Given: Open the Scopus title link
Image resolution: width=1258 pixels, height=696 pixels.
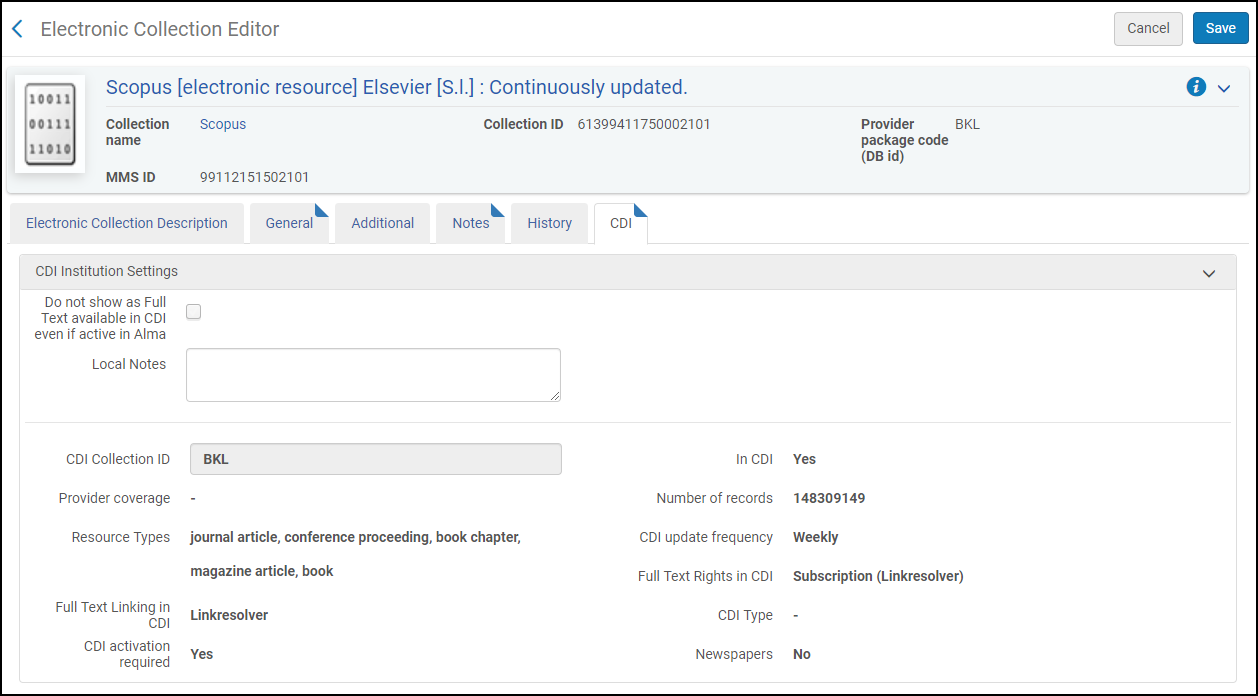Looking at the screenshot, I should (x=397, y=87).
